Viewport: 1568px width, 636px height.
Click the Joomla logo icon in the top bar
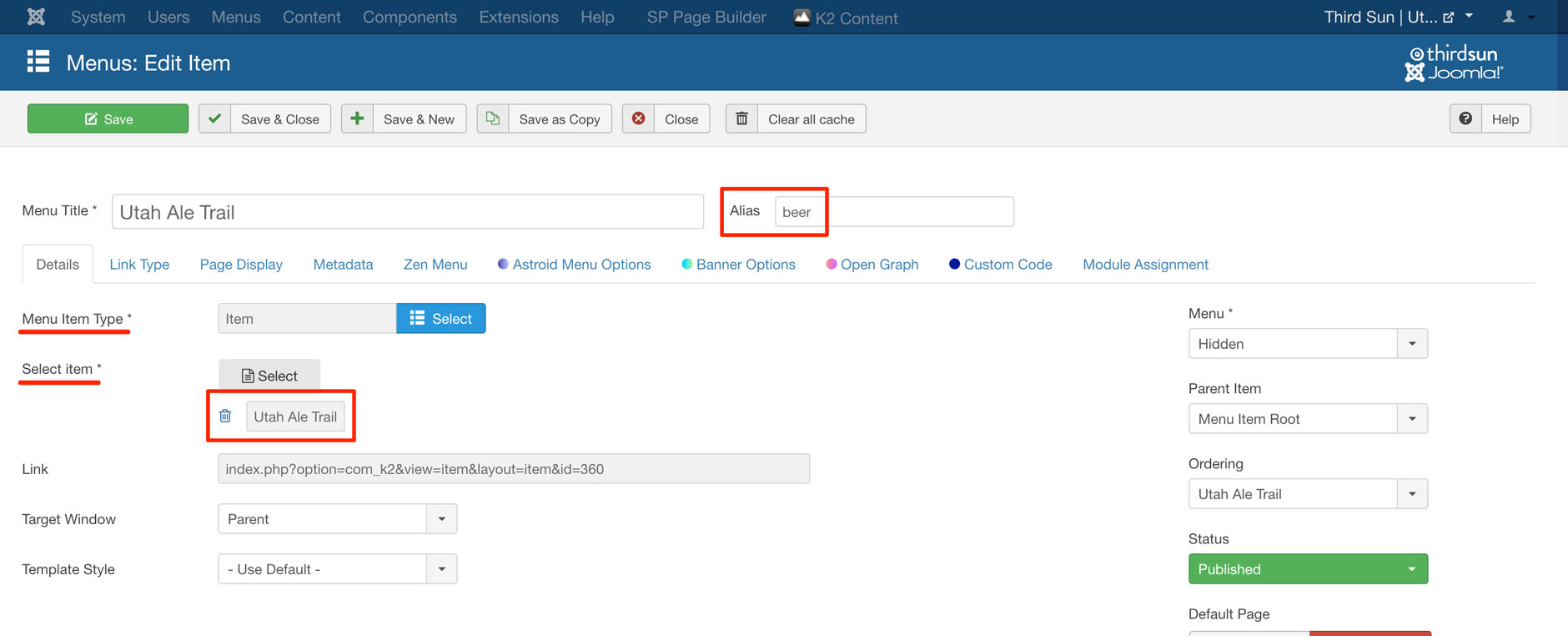click(x=36, y=17)
